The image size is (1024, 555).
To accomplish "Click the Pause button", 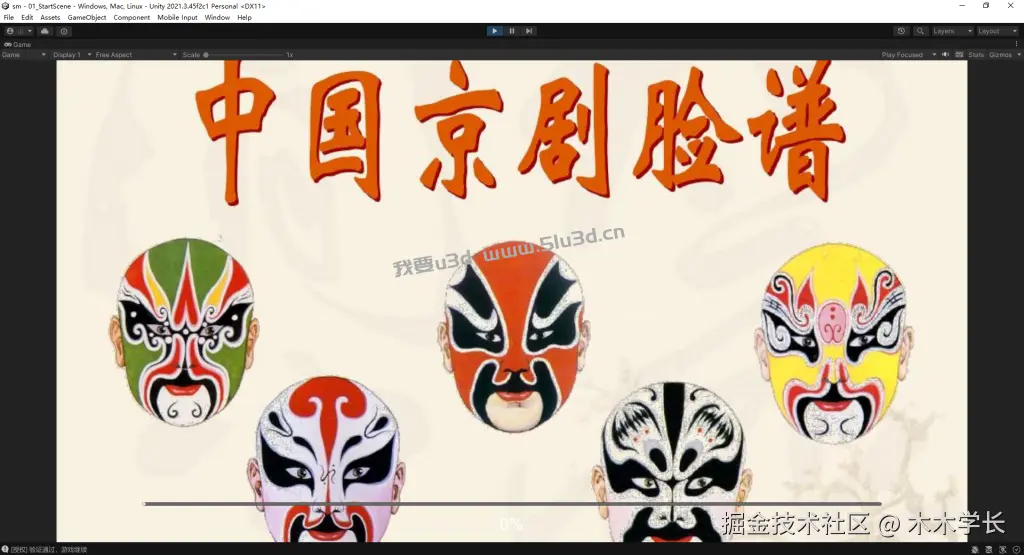I will click(512, 31).
